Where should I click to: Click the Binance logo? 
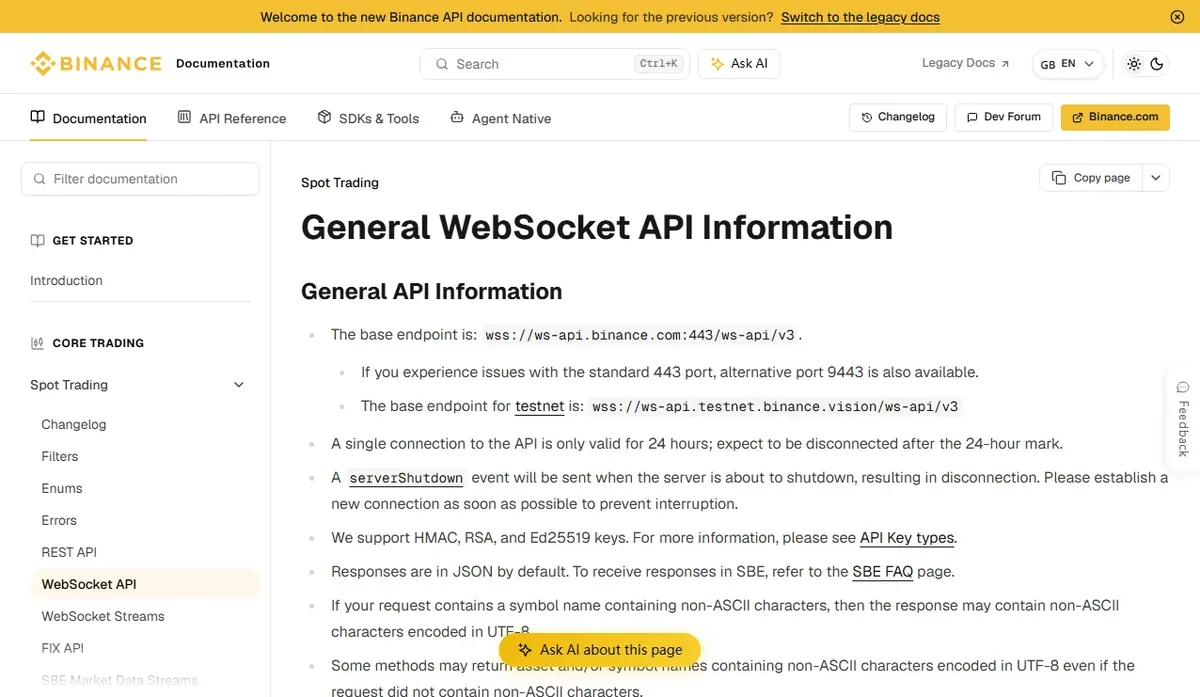coord(96,63)
